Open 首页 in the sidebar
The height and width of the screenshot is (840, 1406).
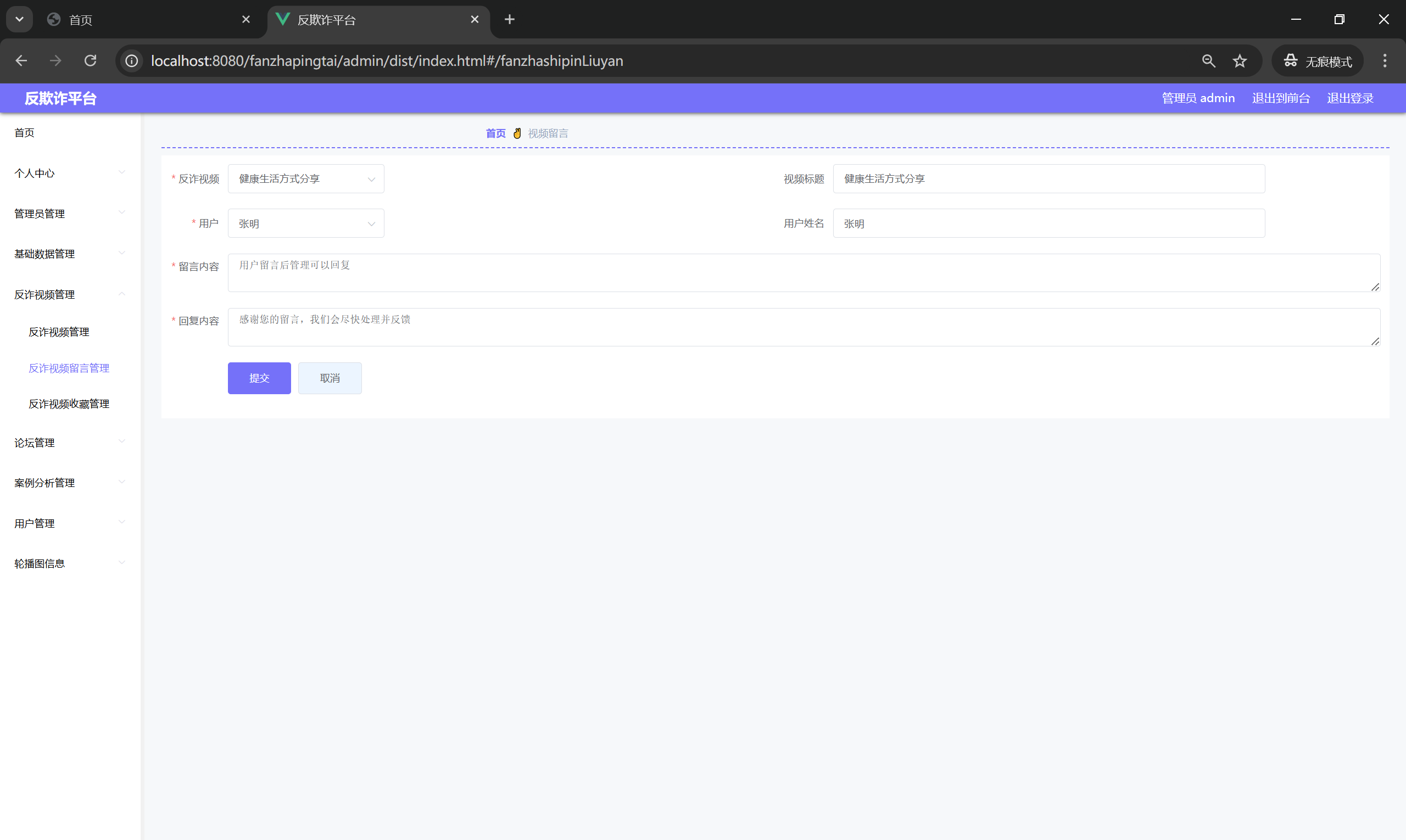(70, 132)
